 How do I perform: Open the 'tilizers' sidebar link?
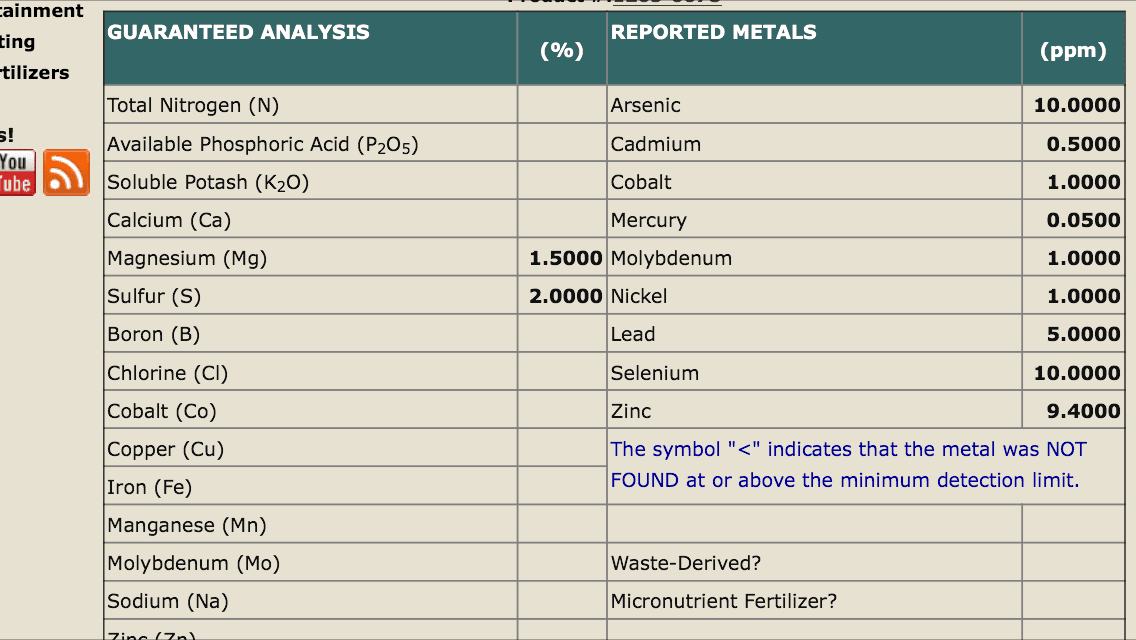pos(34,73)
